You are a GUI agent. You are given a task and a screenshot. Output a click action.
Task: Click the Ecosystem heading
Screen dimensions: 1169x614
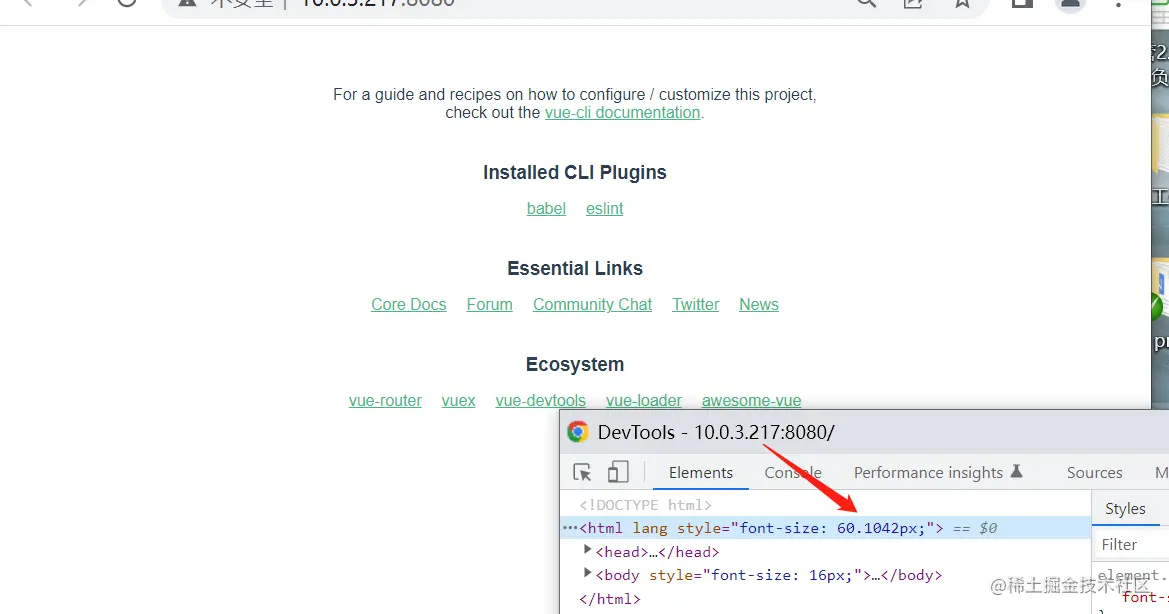(x=575, y=364)
